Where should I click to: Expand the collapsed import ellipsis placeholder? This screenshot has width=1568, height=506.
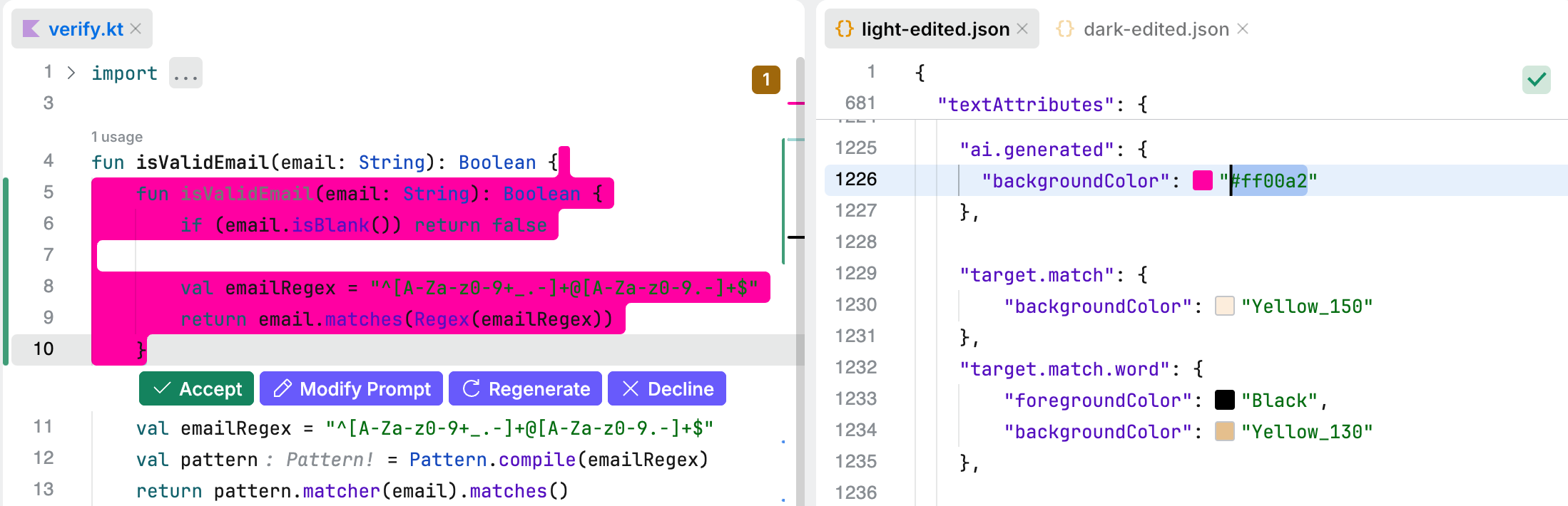(185, 73)
